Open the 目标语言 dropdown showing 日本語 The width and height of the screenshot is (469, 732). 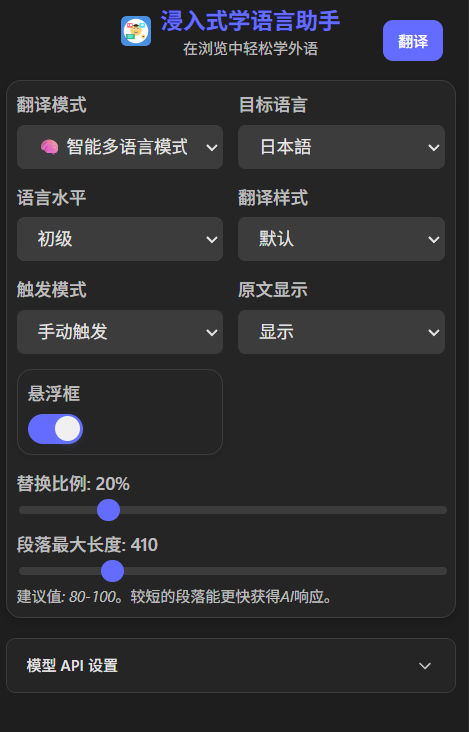341,147
